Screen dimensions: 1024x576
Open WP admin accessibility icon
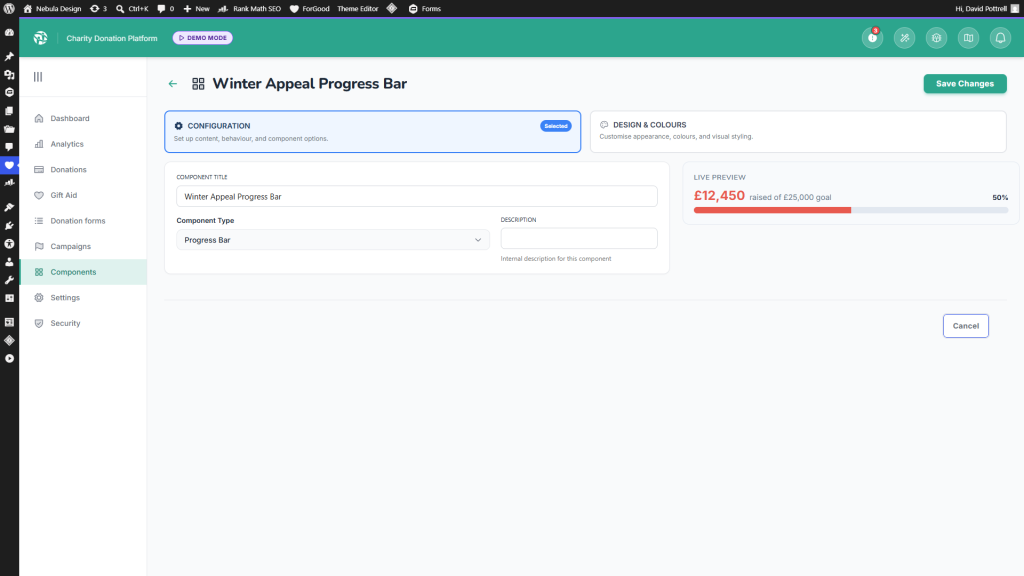pyautogui.click(x=9, y=244)
